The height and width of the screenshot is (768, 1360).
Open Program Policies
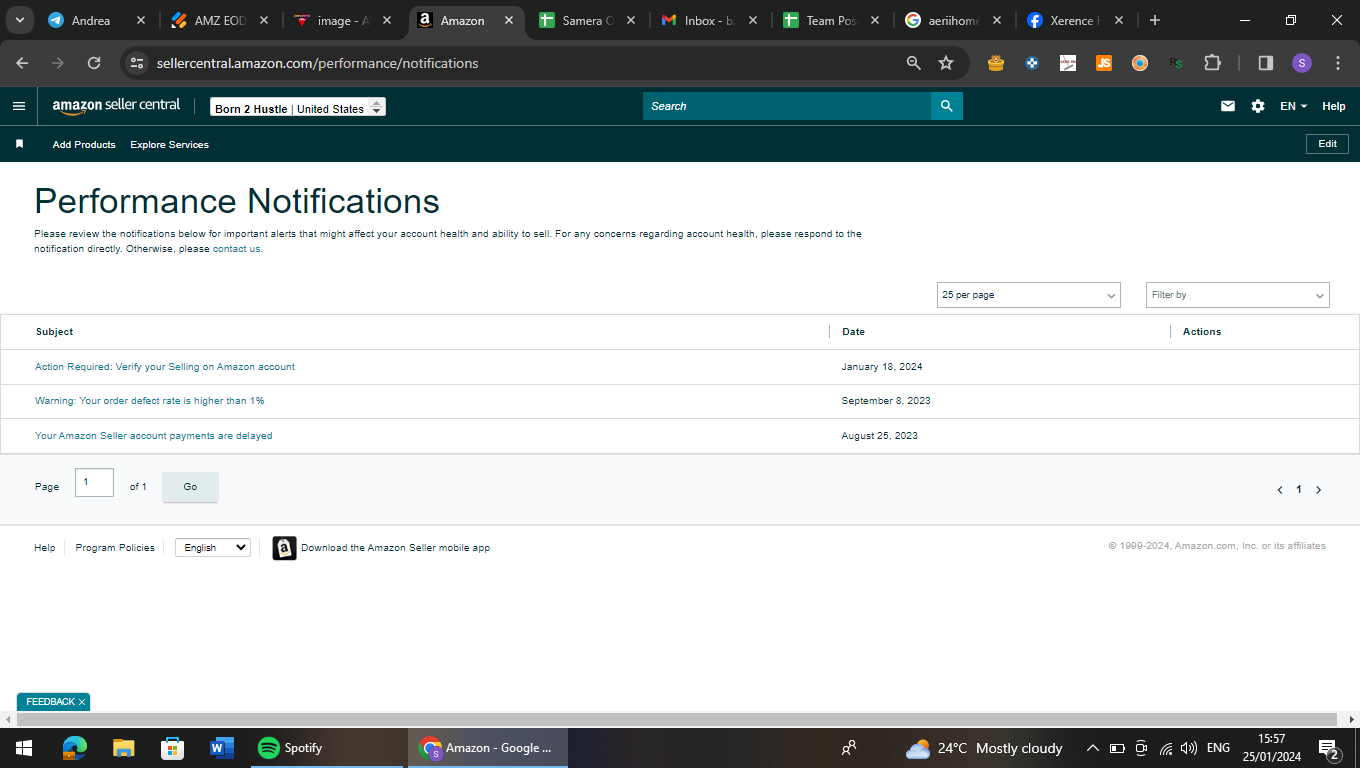[115, 548]
